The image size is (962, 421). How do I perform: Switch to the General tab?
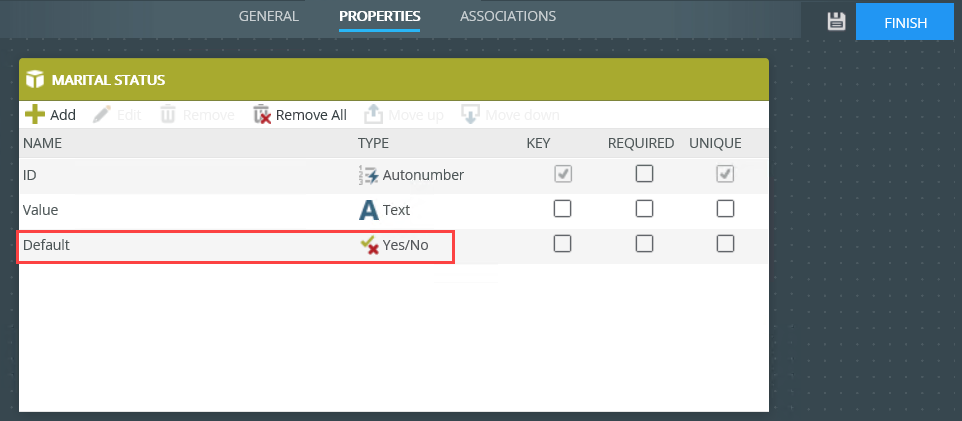click(x=268, y=16)
